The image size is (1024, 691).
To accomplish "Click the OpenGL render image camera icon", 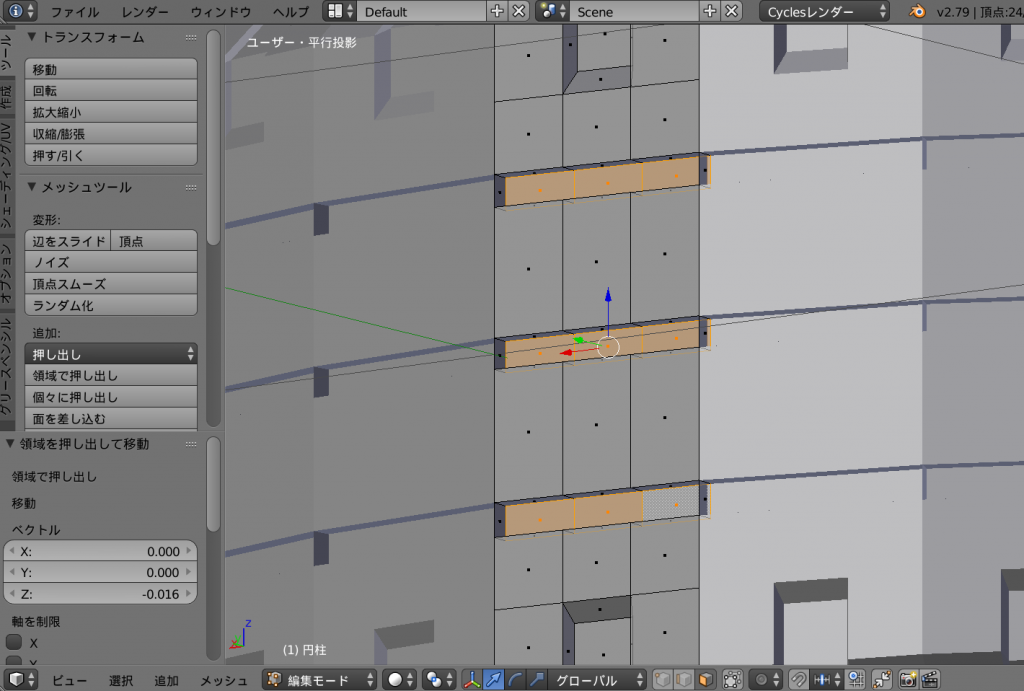I will [908, 680].
